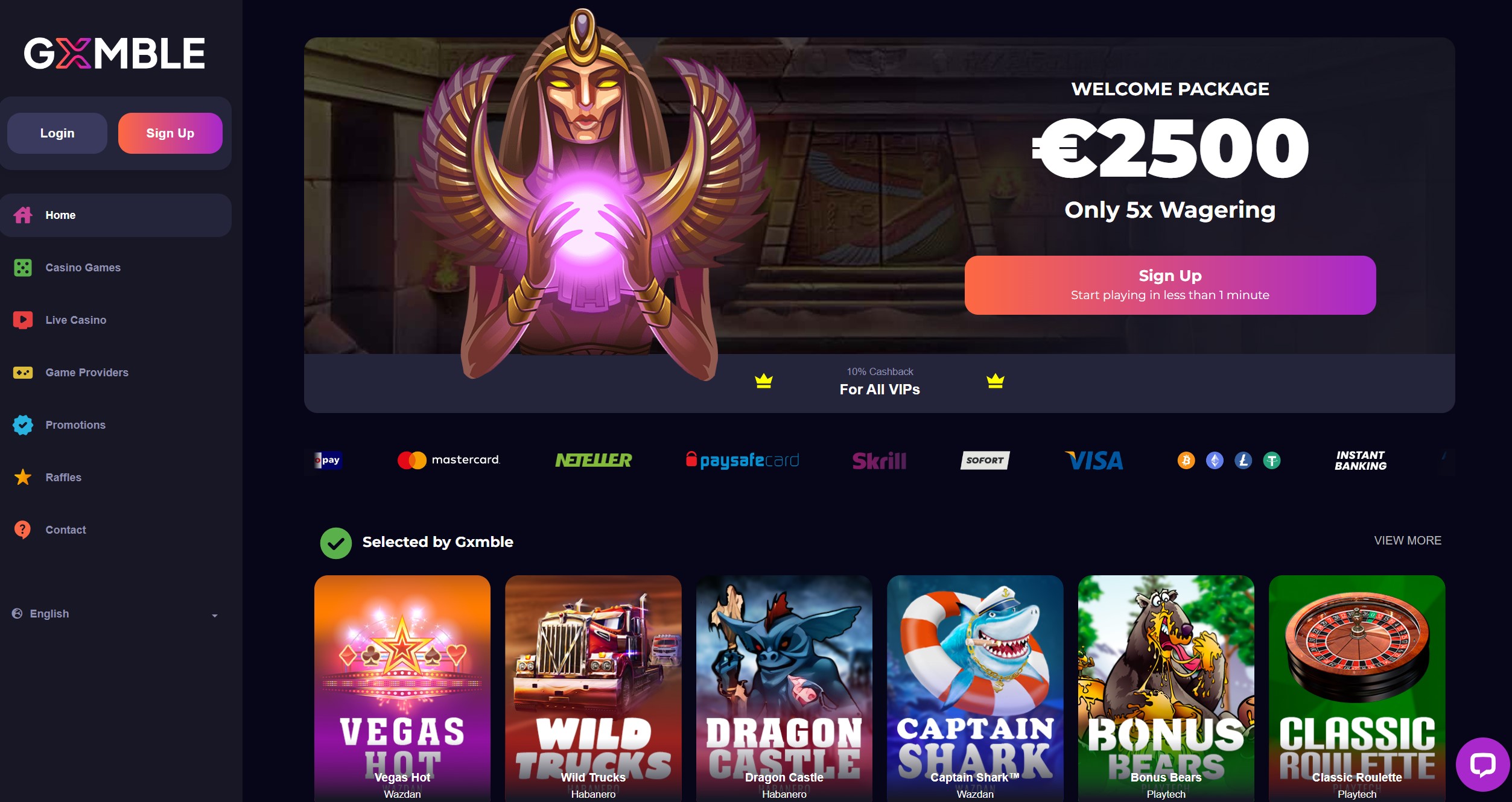Click Sign Up in the welcome banner
The height and width of the screenshot is (802, 1512).
pyautogui.click(x=1170, y=285)
